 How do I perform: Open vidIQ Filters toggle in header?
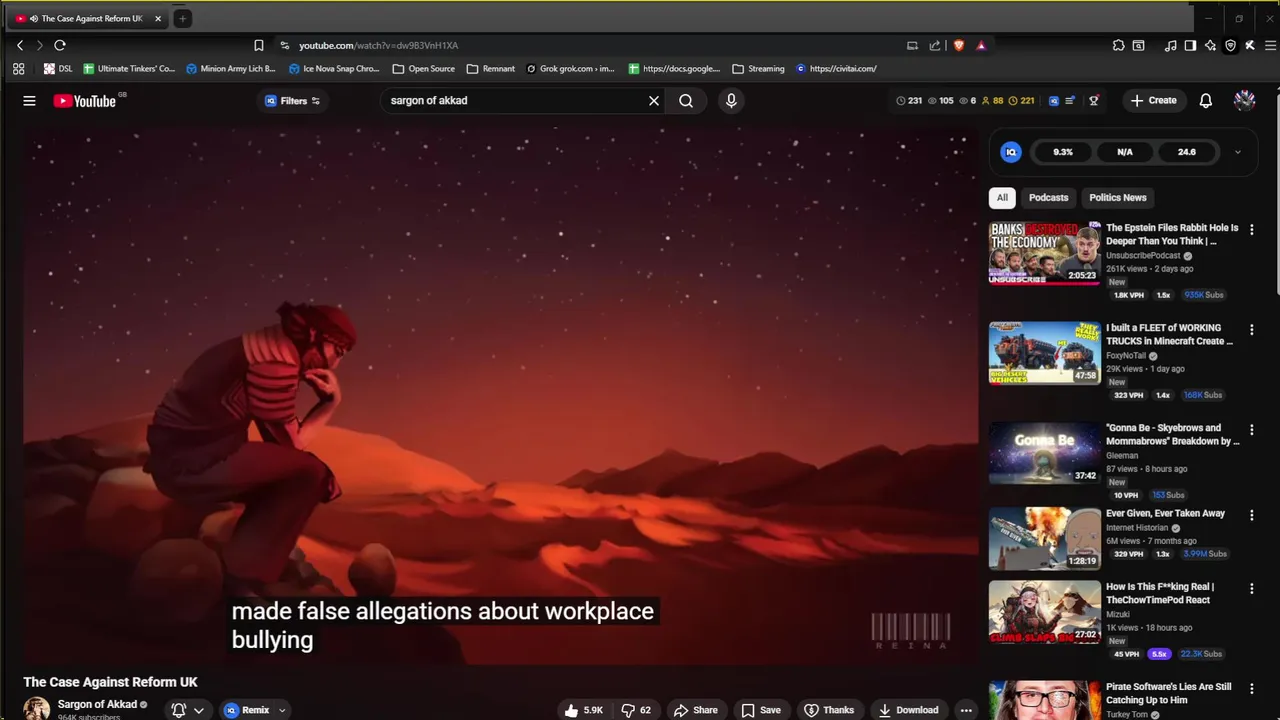(x=292, y=100)
